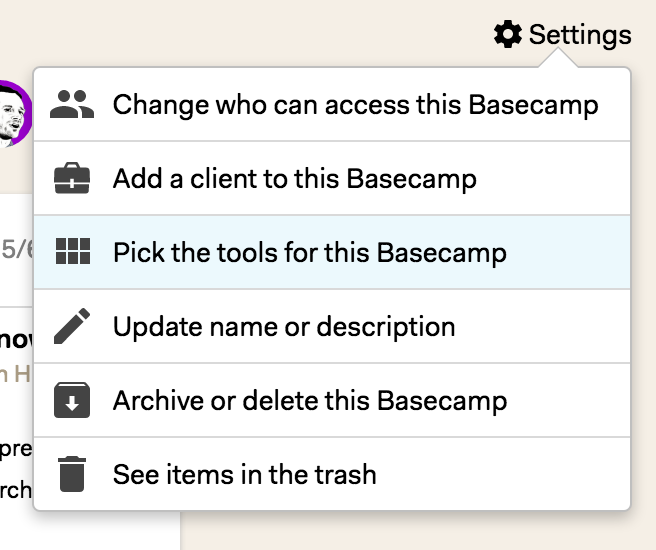Click the pencil icon for updating name

click(x=72, y=326)
